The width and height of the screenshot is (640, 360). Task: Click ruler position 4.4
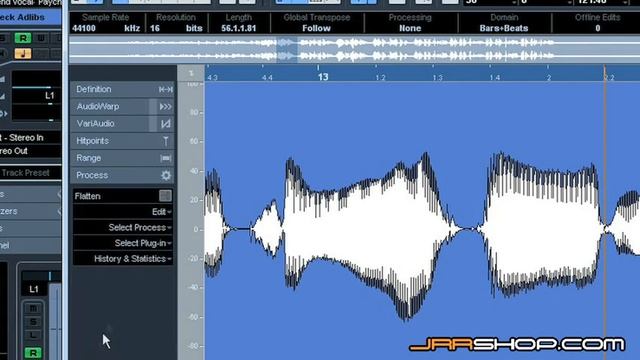(267, 78)
